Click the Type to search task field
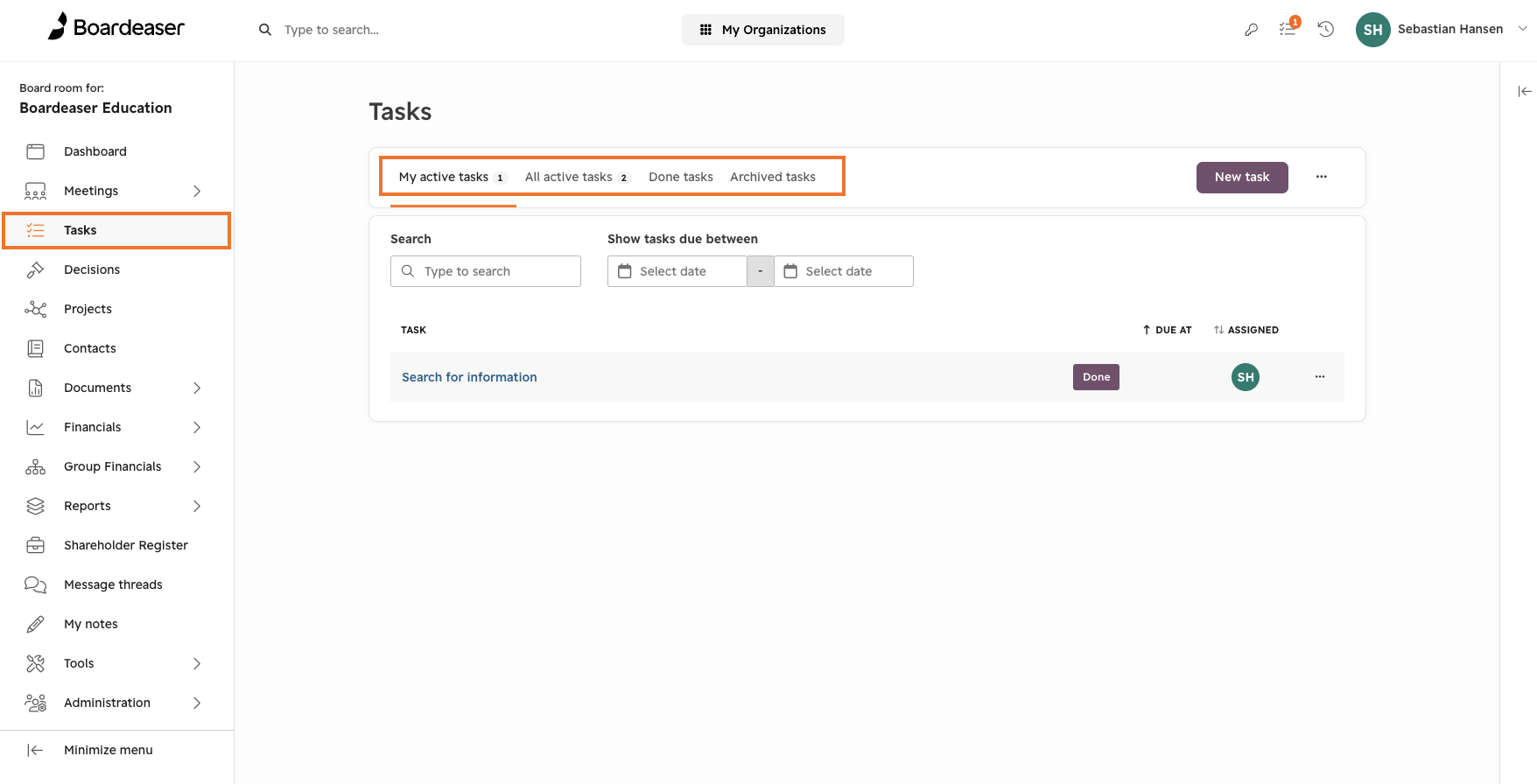Viewport: 1537px width, 784px height. (486, 271)
